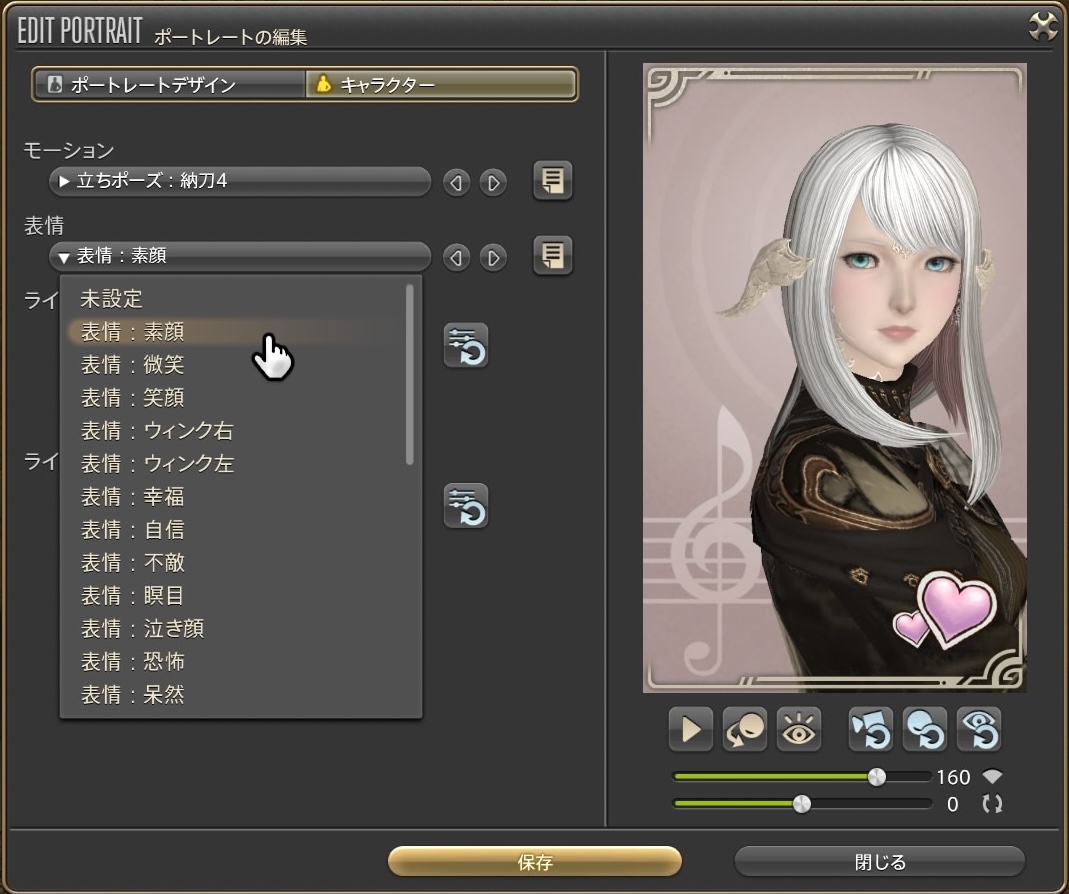Click the lower lighting reset icon
1069x894 pixels.
tap(466, 505)
